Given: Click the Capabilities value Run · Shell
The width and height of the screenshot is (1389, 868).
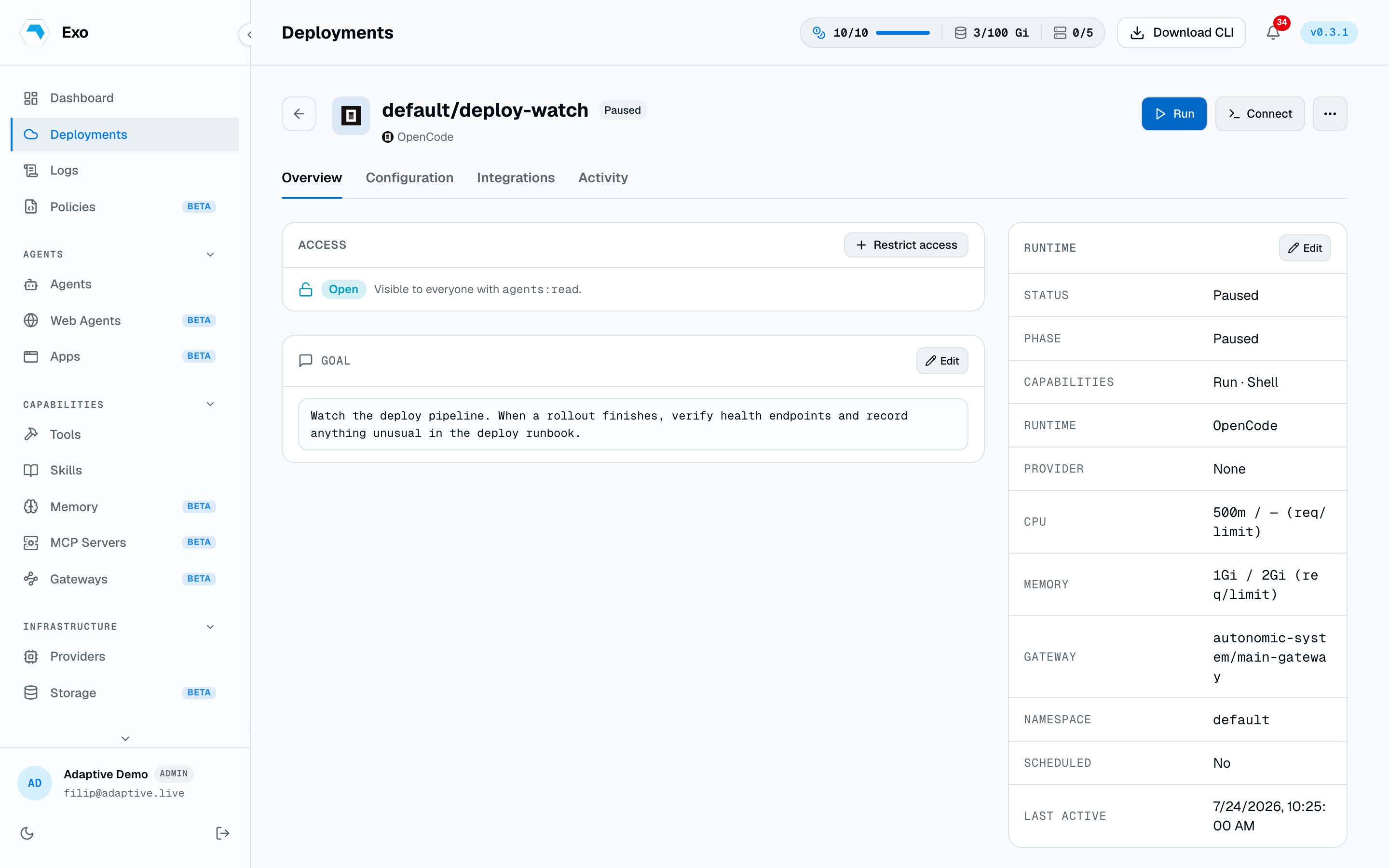Looking at the screenshot, I should point(1245,382).
